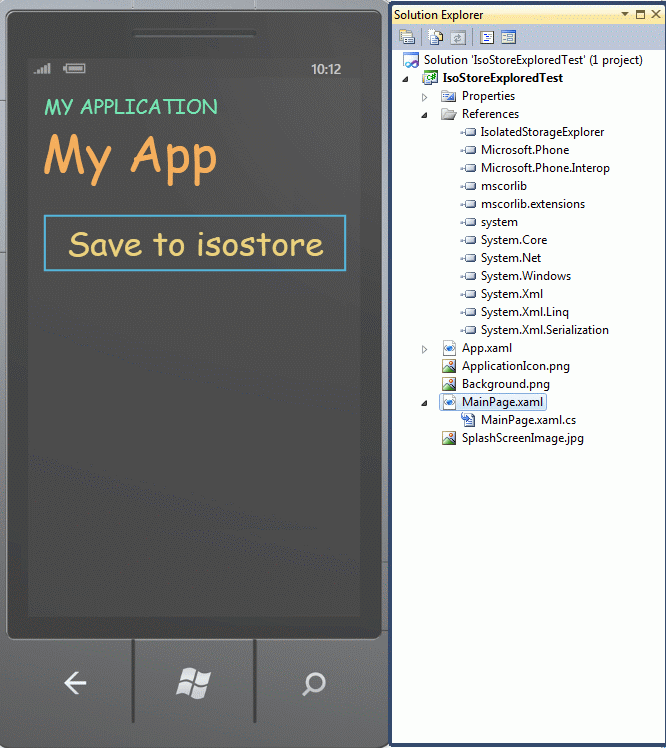Screen dimensions: 666x748
Task: Collapse the IsoStoreExploredTest project node
Action: [406, 79]
